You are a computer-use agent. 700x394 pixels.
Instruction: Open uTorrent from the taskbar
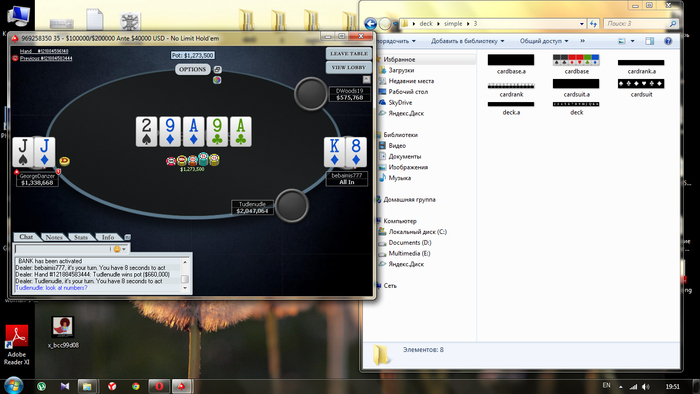[x=42, y=386]
